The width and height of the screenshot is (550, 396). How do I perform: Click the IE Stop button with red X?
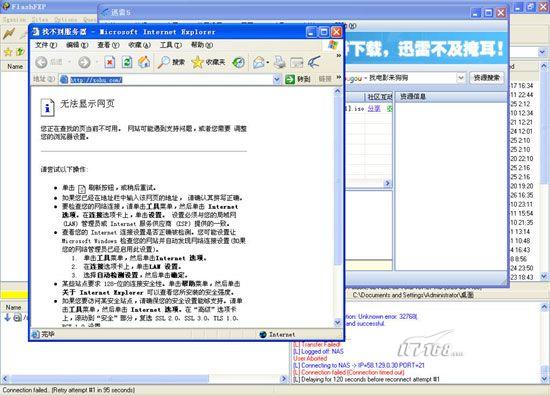110,63
